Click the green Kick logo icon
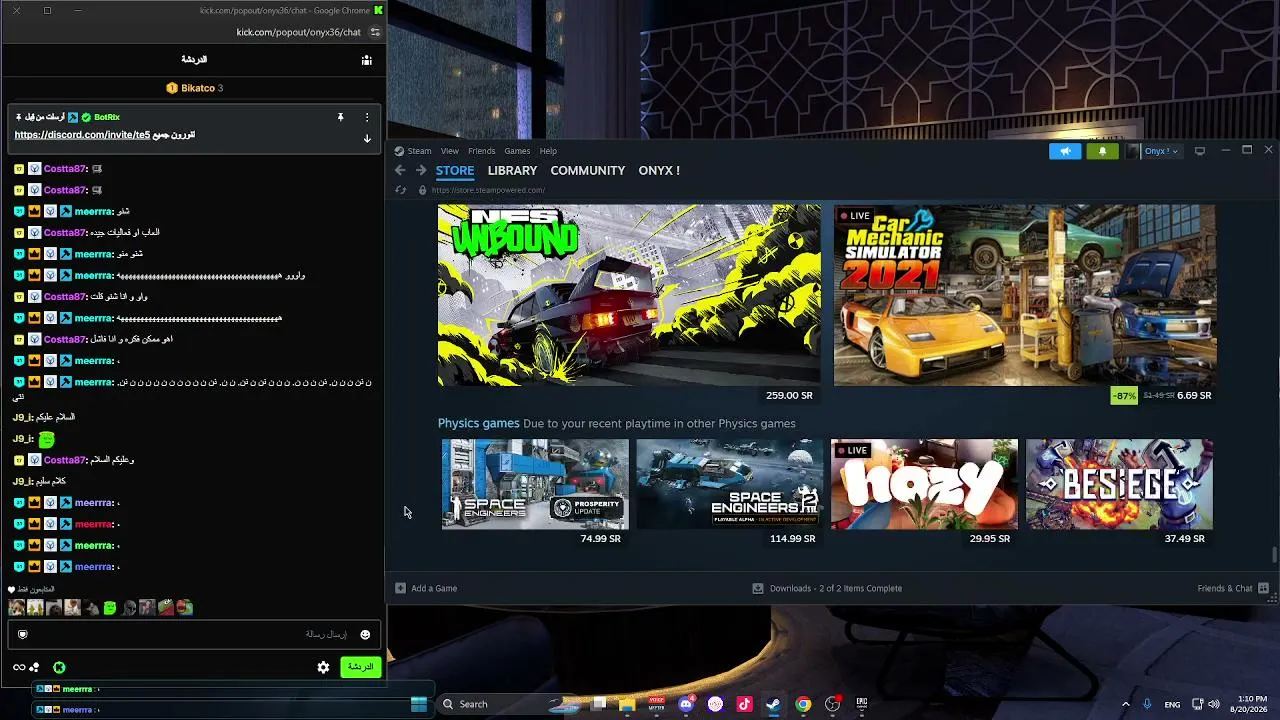Screen dimensions: 1280x720 59,667
